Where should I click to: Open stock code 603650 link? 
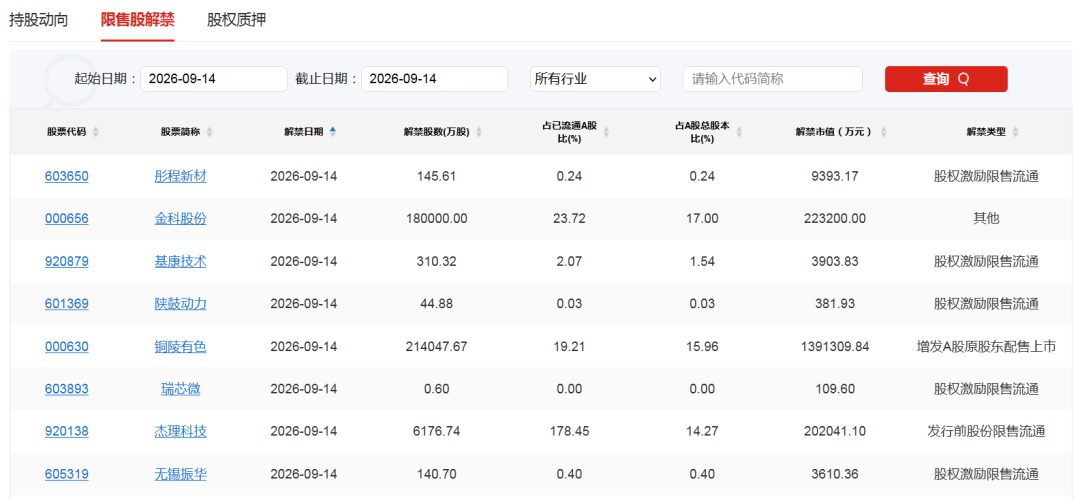(67, 176)
